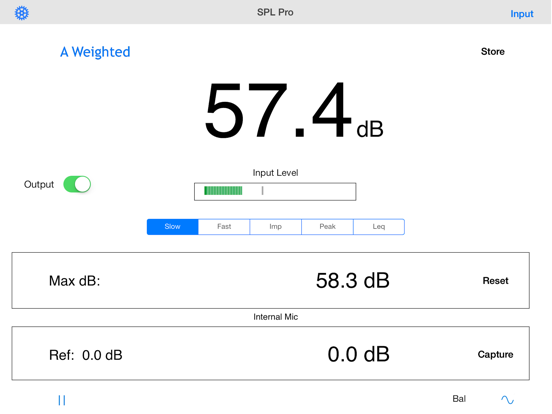Select the Peak response mode
Image resolution: width=552 pixels, height=414 pixels.
(327, 227)
